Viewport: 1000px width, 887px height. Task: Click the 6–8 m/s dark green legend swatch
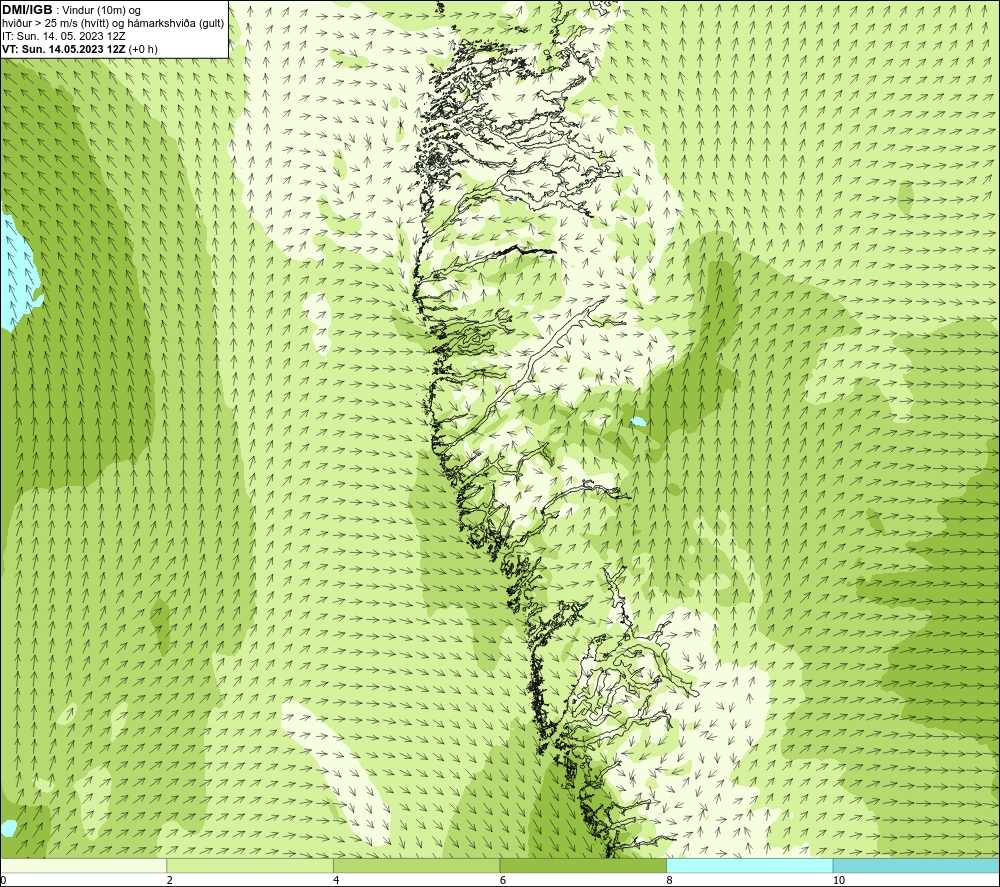tap(583, 866)
